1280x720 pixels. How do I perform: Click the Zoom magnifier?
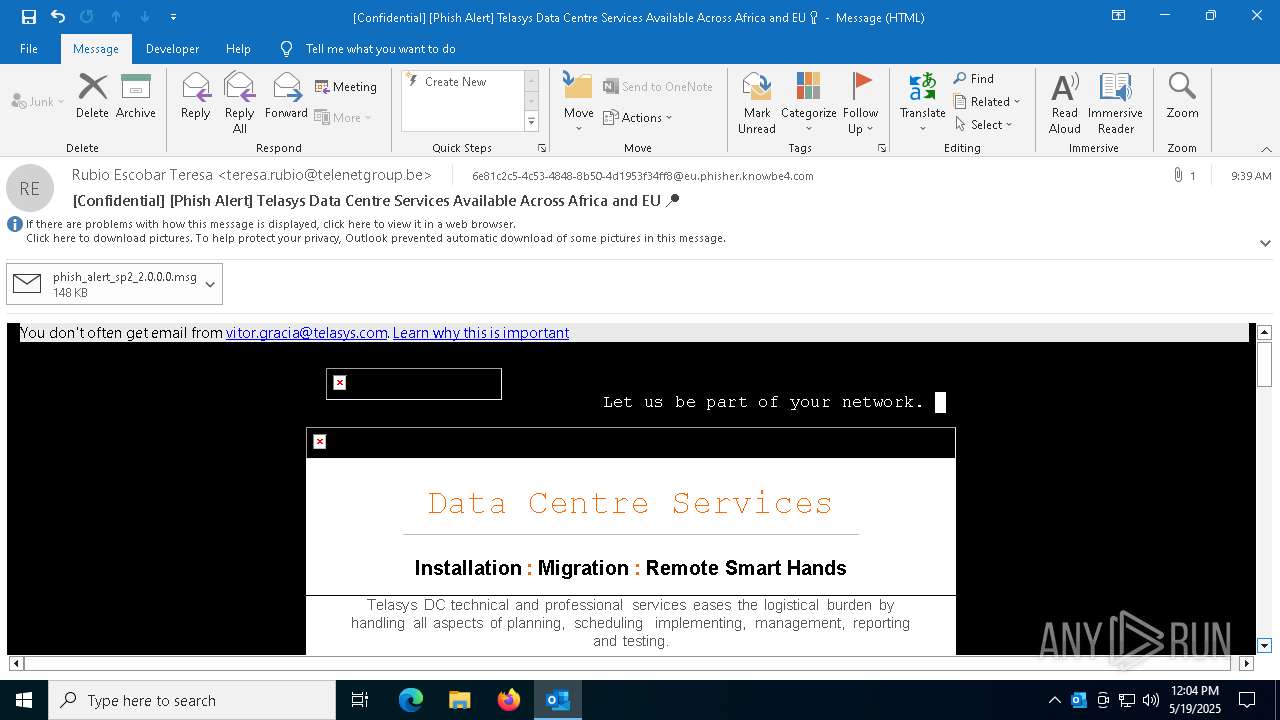pyautogui.click(x=1182, y=96)
